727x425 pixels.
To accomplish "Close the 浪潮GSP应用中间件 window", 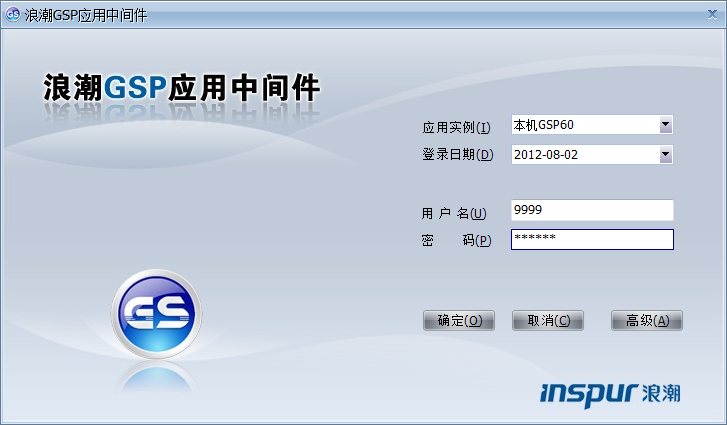I will coord(712,14).
